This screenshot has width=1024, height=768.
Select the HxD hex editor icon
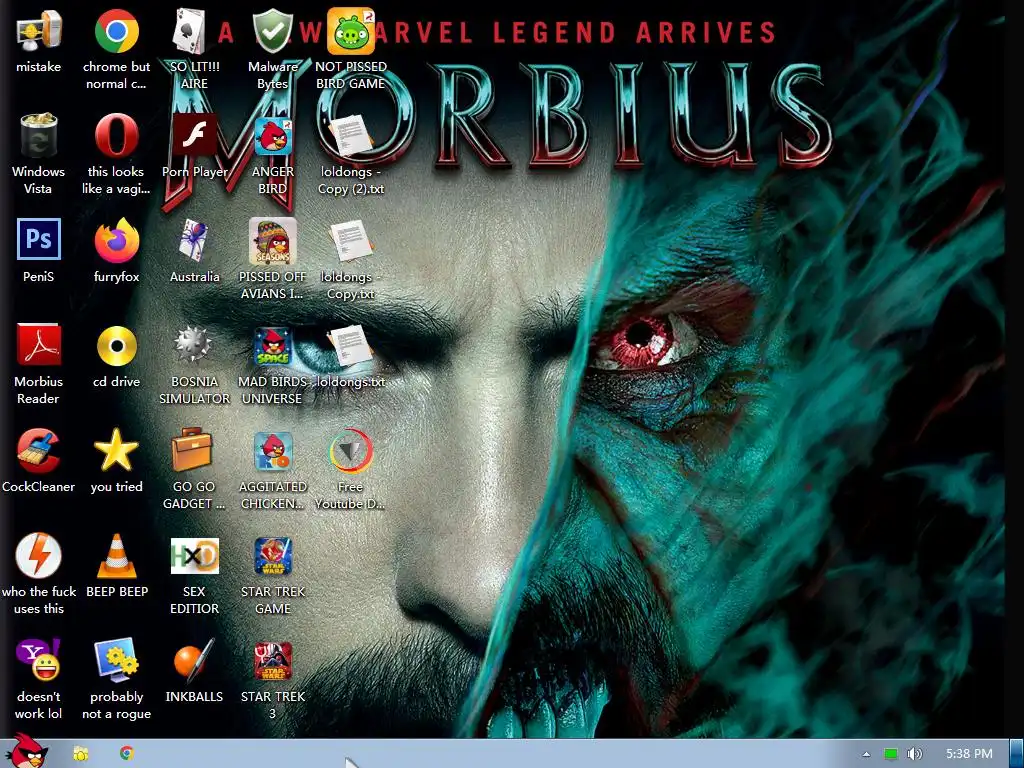194,556
